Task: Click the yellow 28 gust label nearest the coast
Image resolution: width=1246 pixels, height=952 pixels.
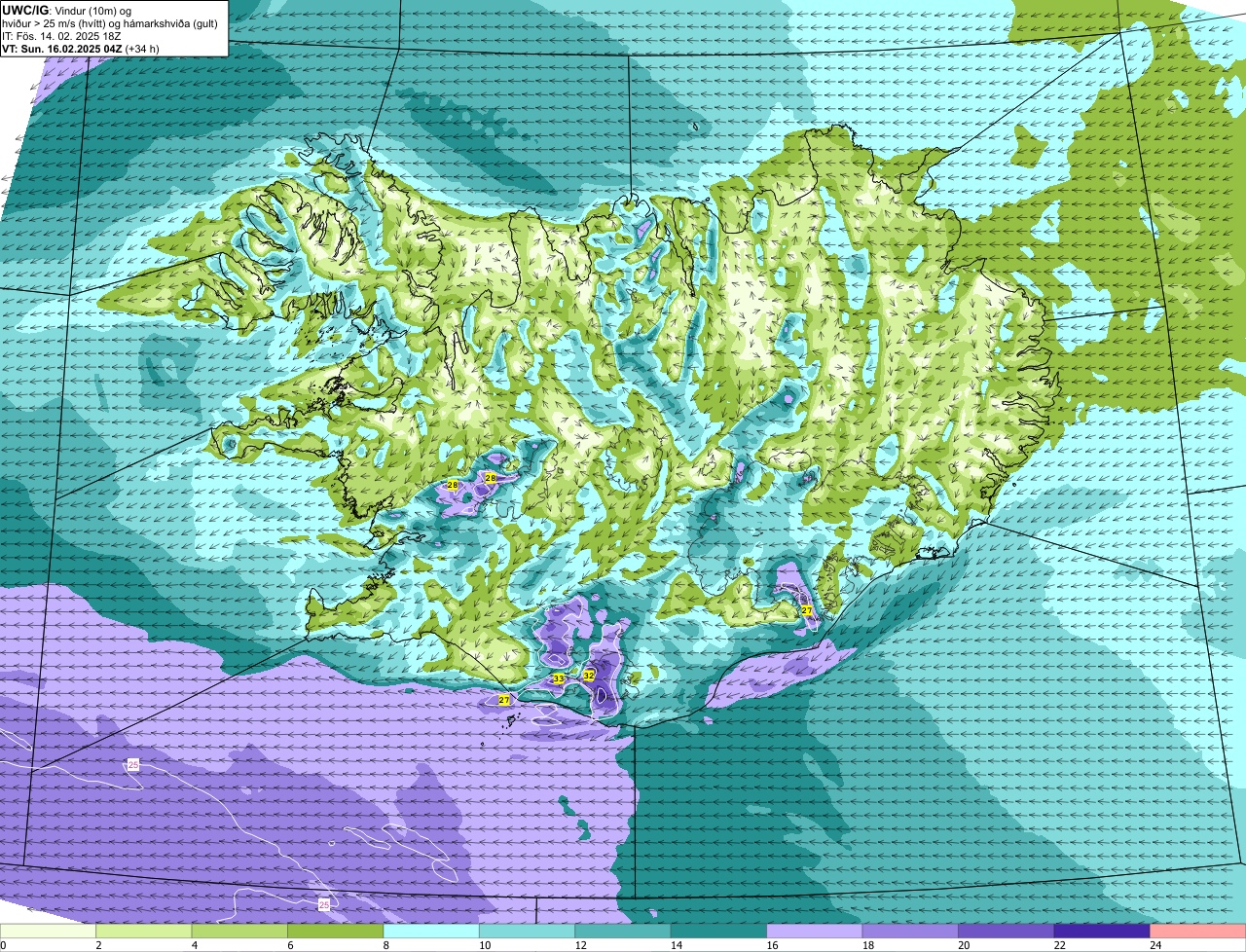Action: pyautogui.click(x=452, y=485)
